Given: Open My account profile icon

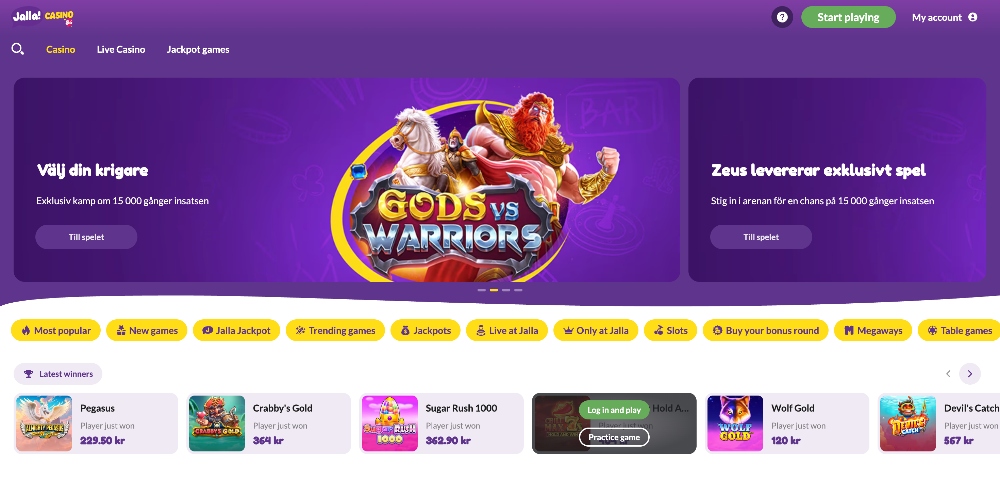Looking at the screenshot, I should coord(973,17).
